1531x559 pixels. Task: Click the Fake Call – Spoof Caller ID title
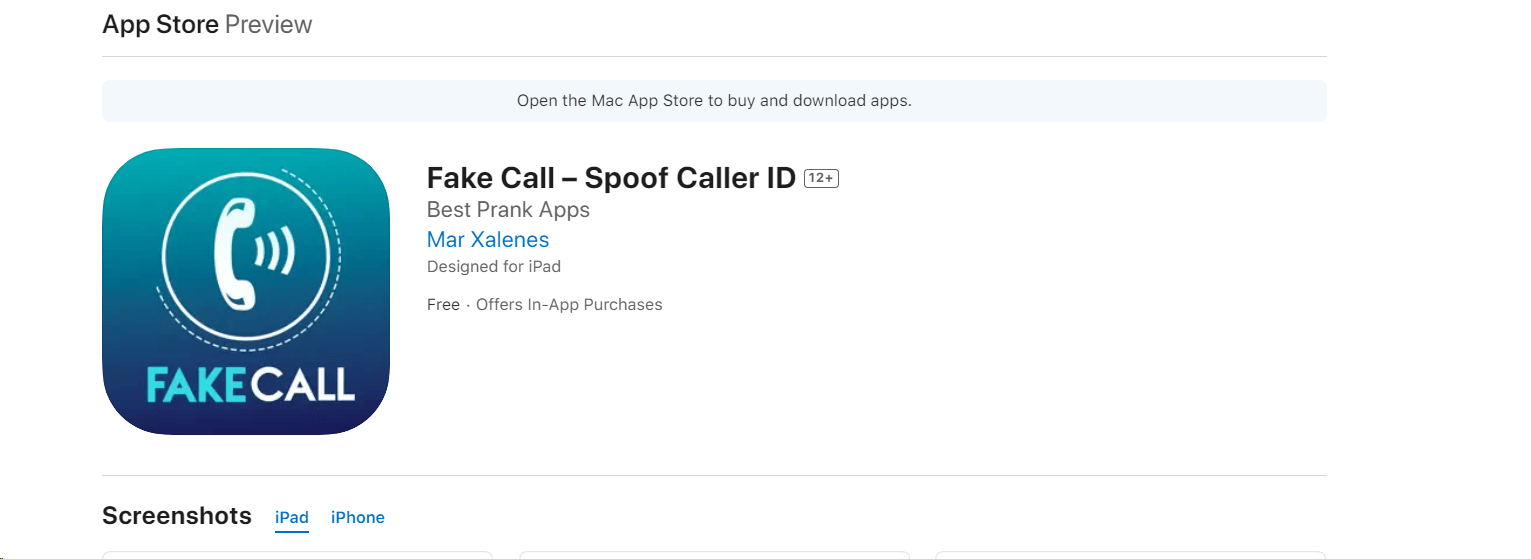(x=611, y=178)
